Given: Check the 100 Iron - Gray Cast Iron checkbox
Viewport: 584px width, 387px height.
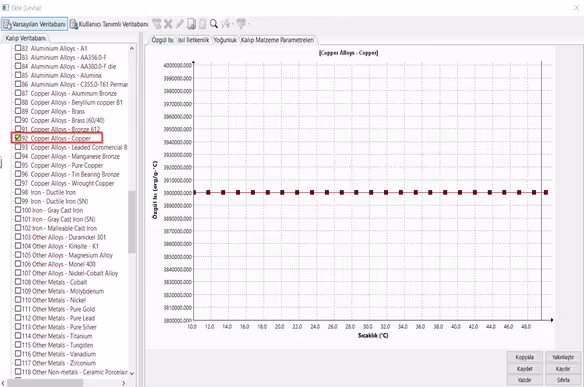Looking at the screenshot, I should (18, 210).
